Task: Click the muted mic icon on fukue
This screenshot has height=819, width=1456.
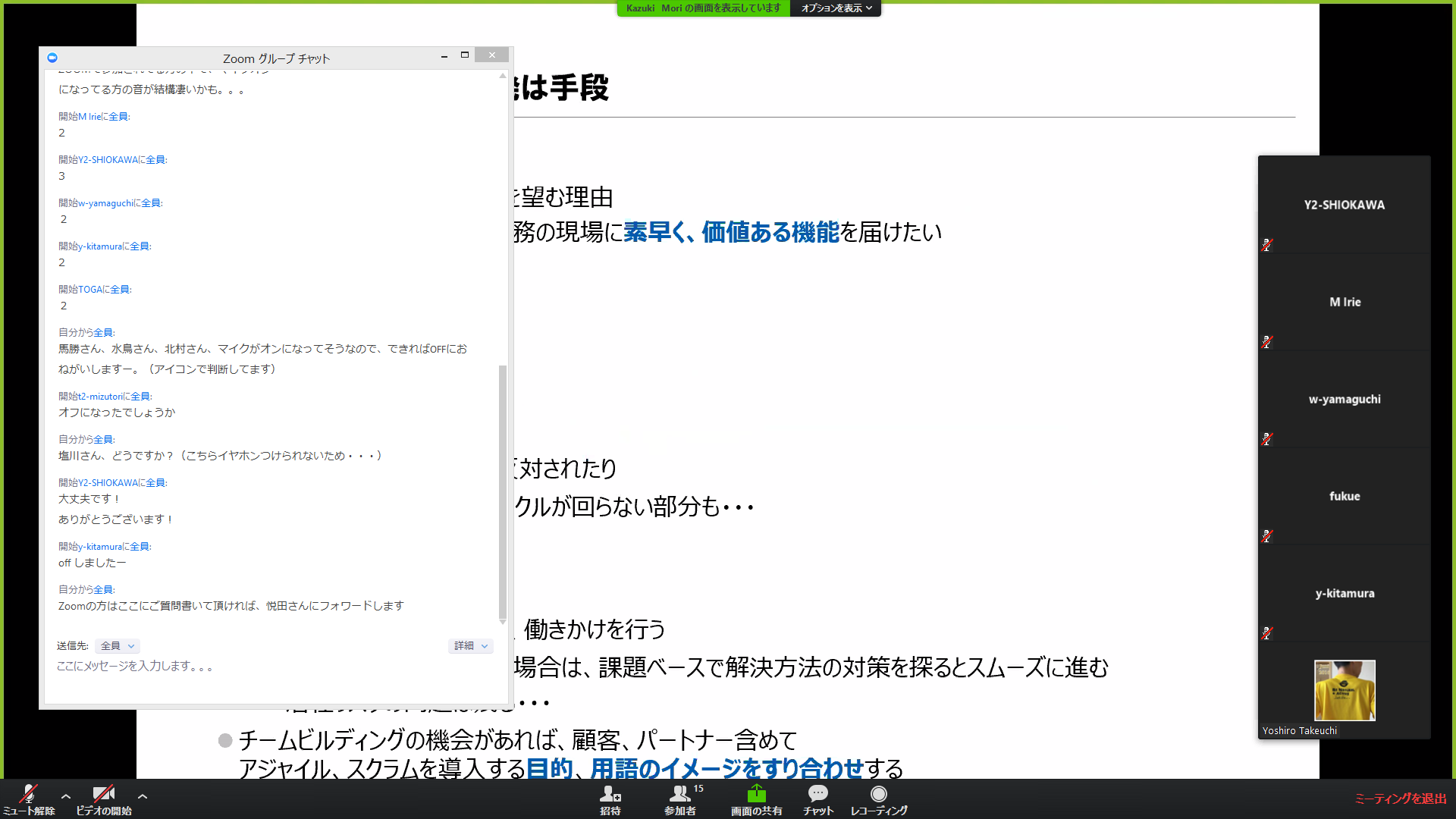Action: (1266, 536)
